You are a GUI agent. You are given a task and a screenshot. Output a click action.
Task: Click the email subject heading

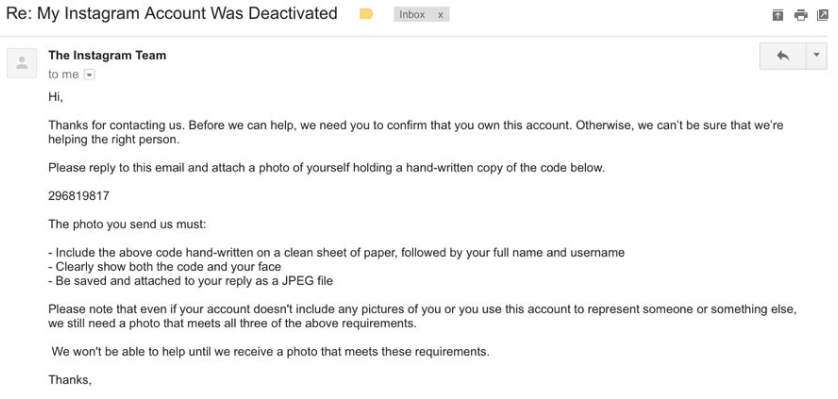172,13
